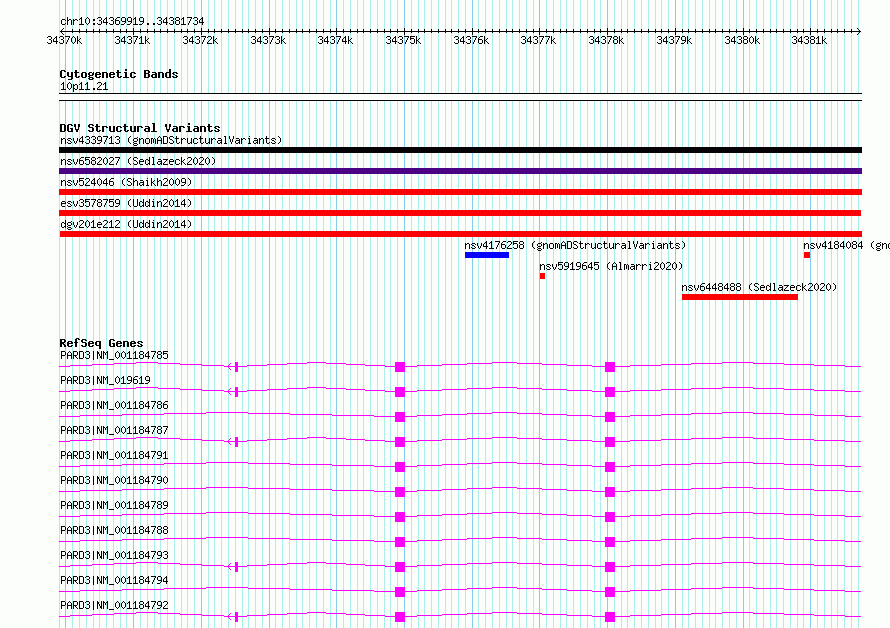
Task: Click the right exon box of PARD3 NM_019619
Action: 610,392
